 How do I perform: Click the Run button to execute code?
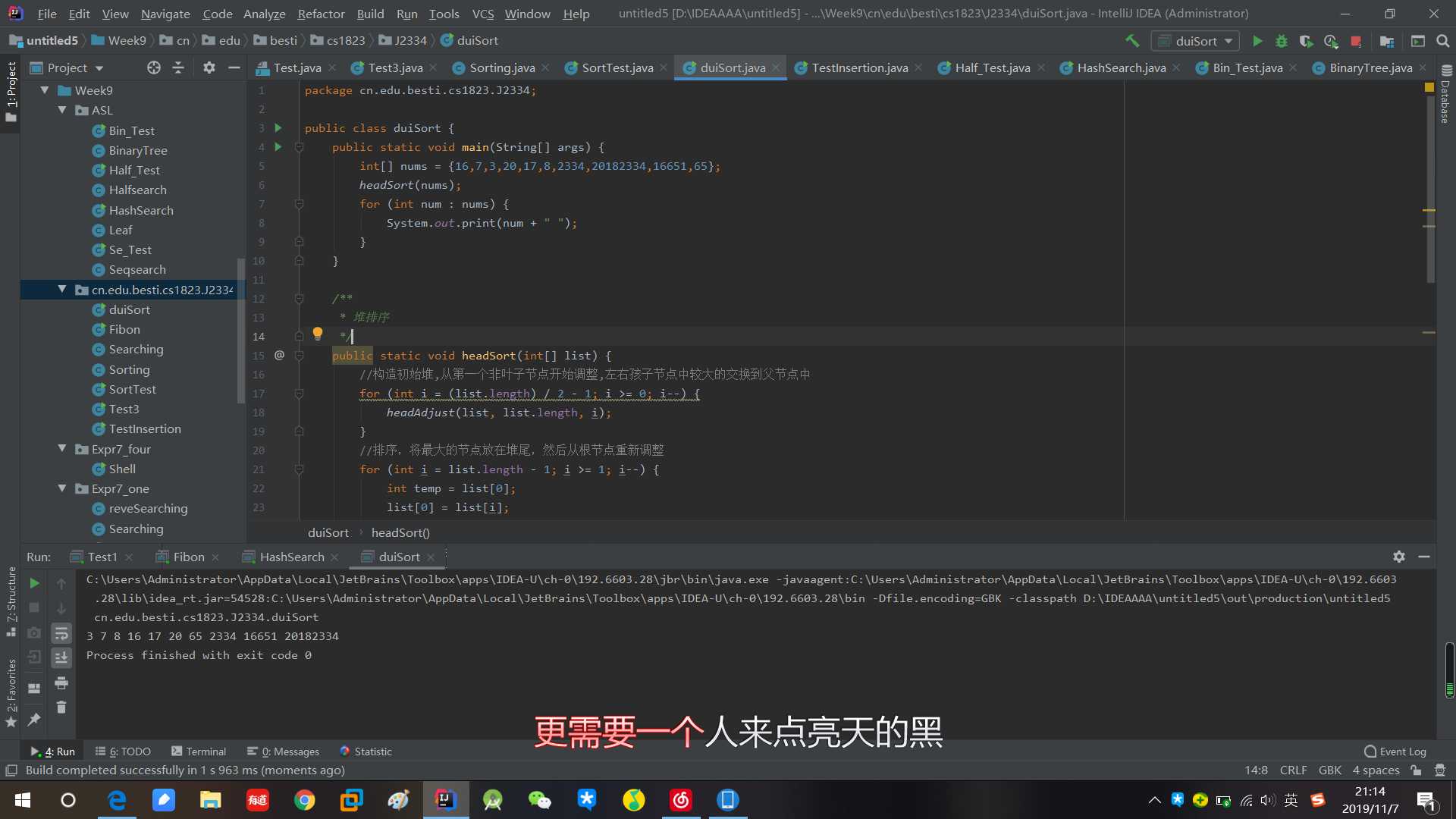coord(1257,40)
